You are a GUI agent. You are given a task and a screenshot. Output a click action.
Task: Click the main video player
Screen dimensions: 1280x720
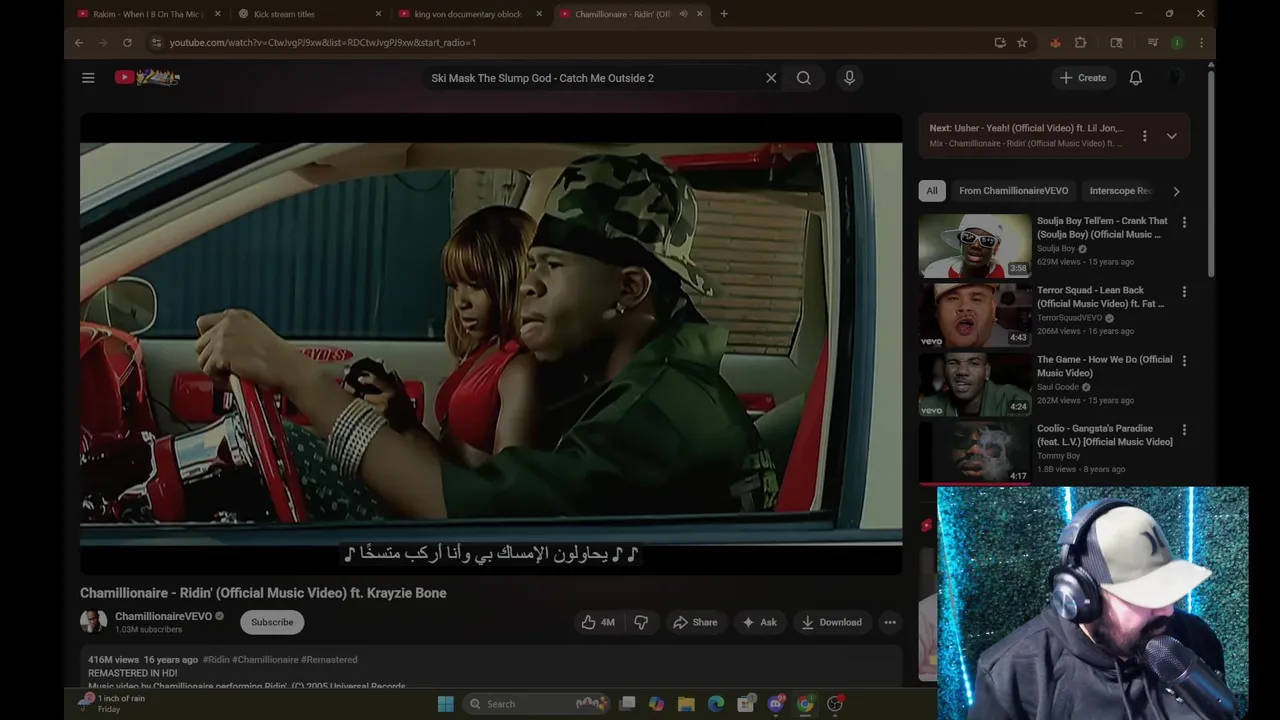[491, 343]
